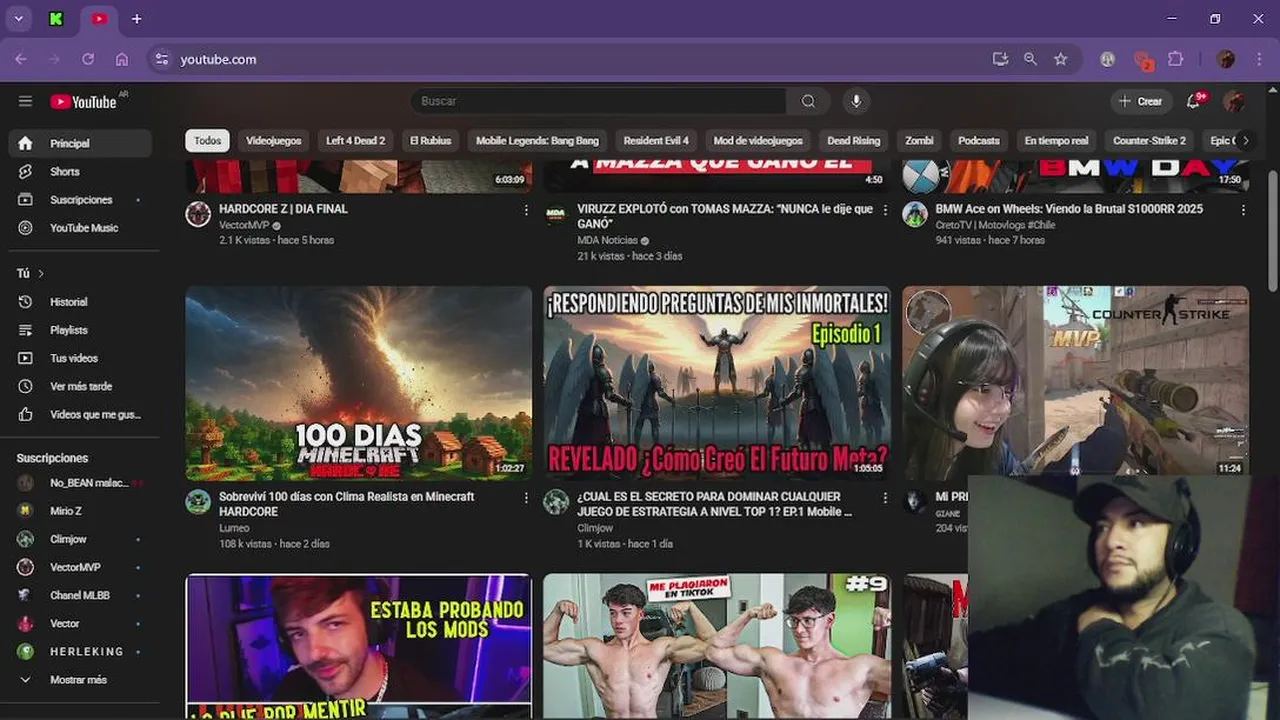
Task: Select the El Rubius chip
Action: click(x=430, y=141)
